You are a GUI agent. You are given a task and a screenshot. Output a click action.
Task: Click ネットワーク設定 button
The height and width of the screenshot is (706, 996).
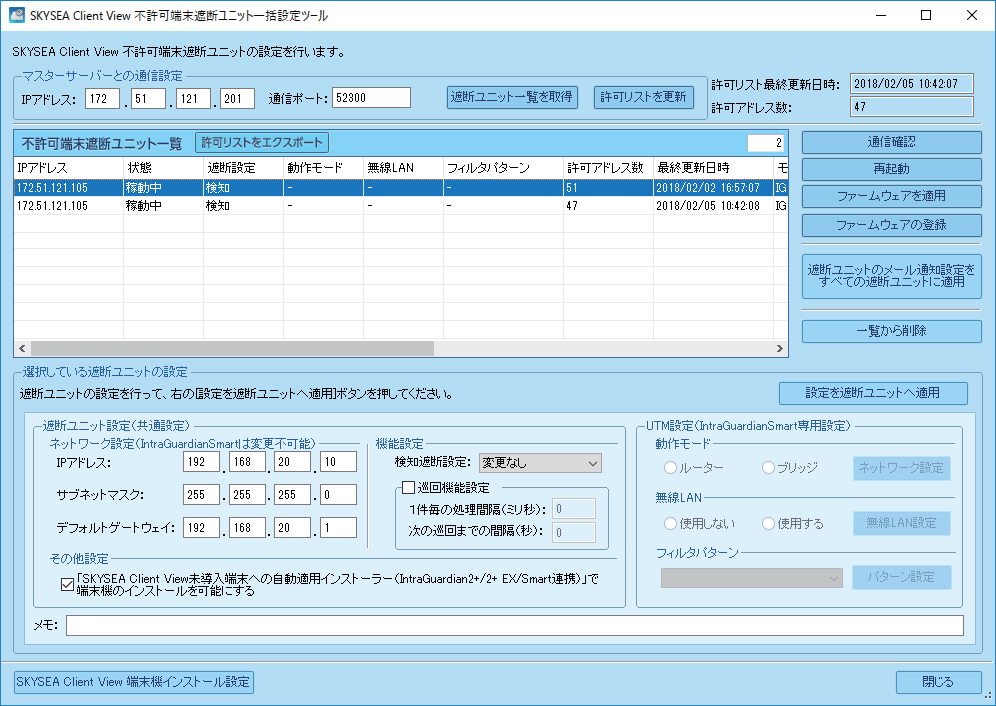pos(902,468)
